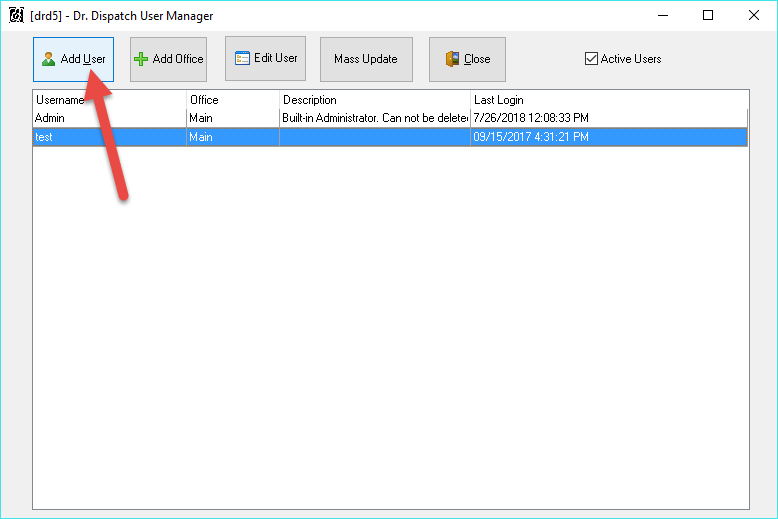This screenshot has height=519, width=778.
Task: Click the Built-in Administrator description cell
Action: [375, 118]
